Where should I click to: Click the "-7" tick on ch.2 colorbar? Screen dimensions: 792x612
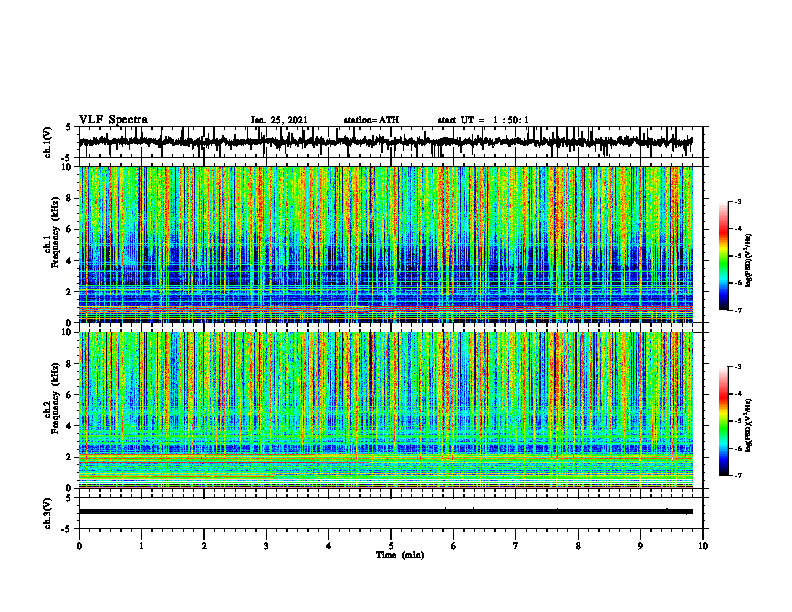pos(738,475)
